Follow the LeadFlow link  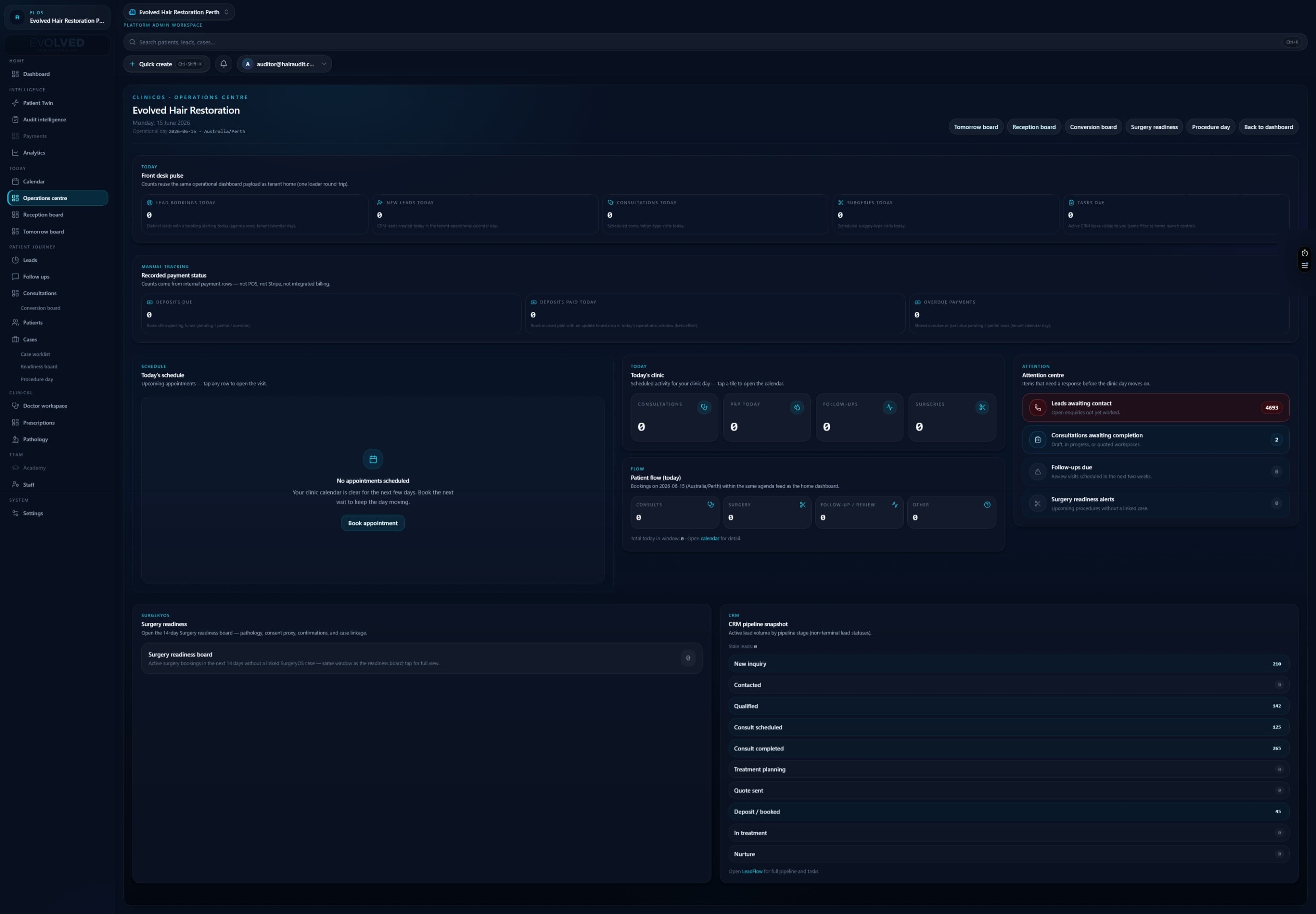752,871
